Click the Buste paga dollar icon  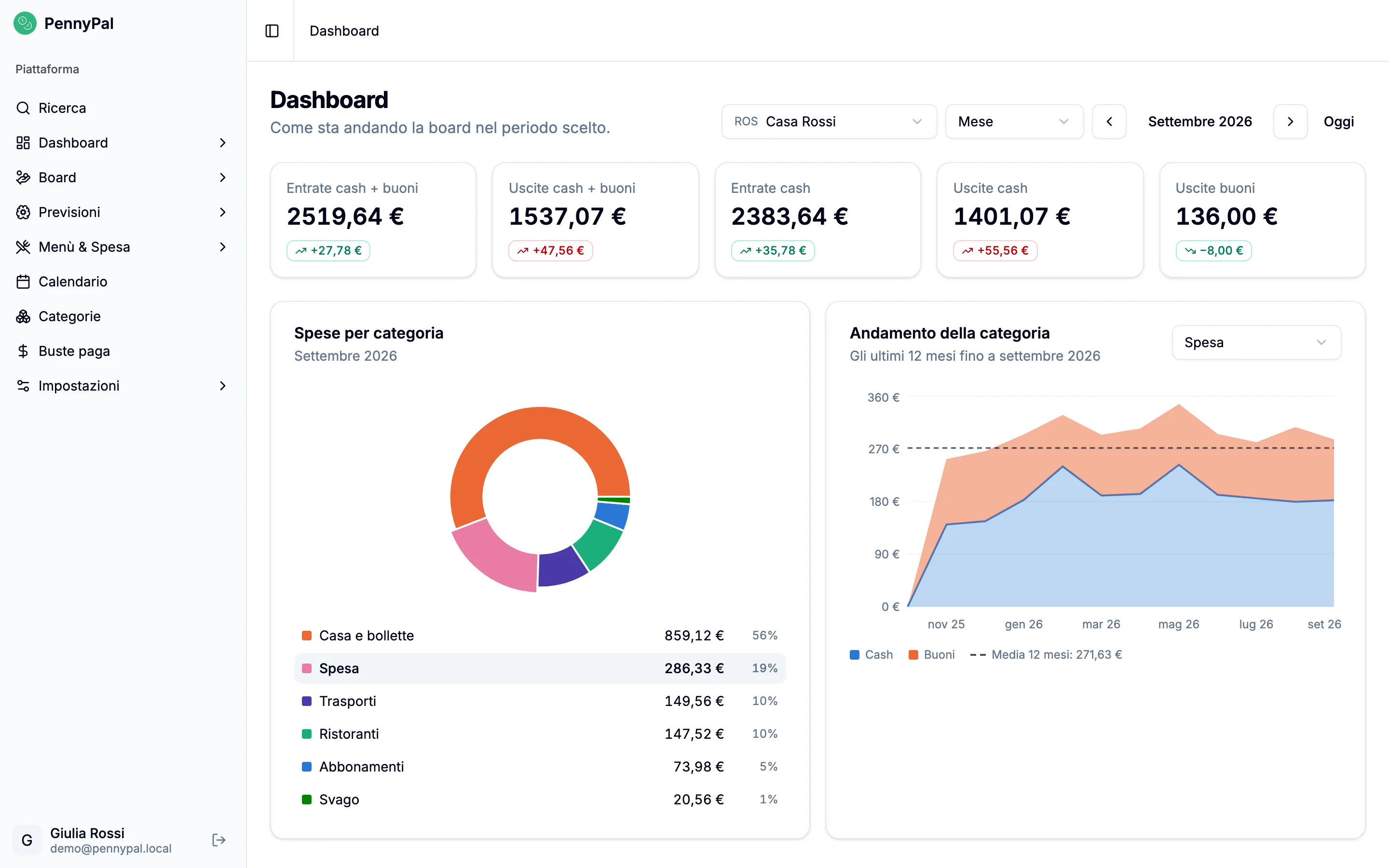[x=23, y=352]
